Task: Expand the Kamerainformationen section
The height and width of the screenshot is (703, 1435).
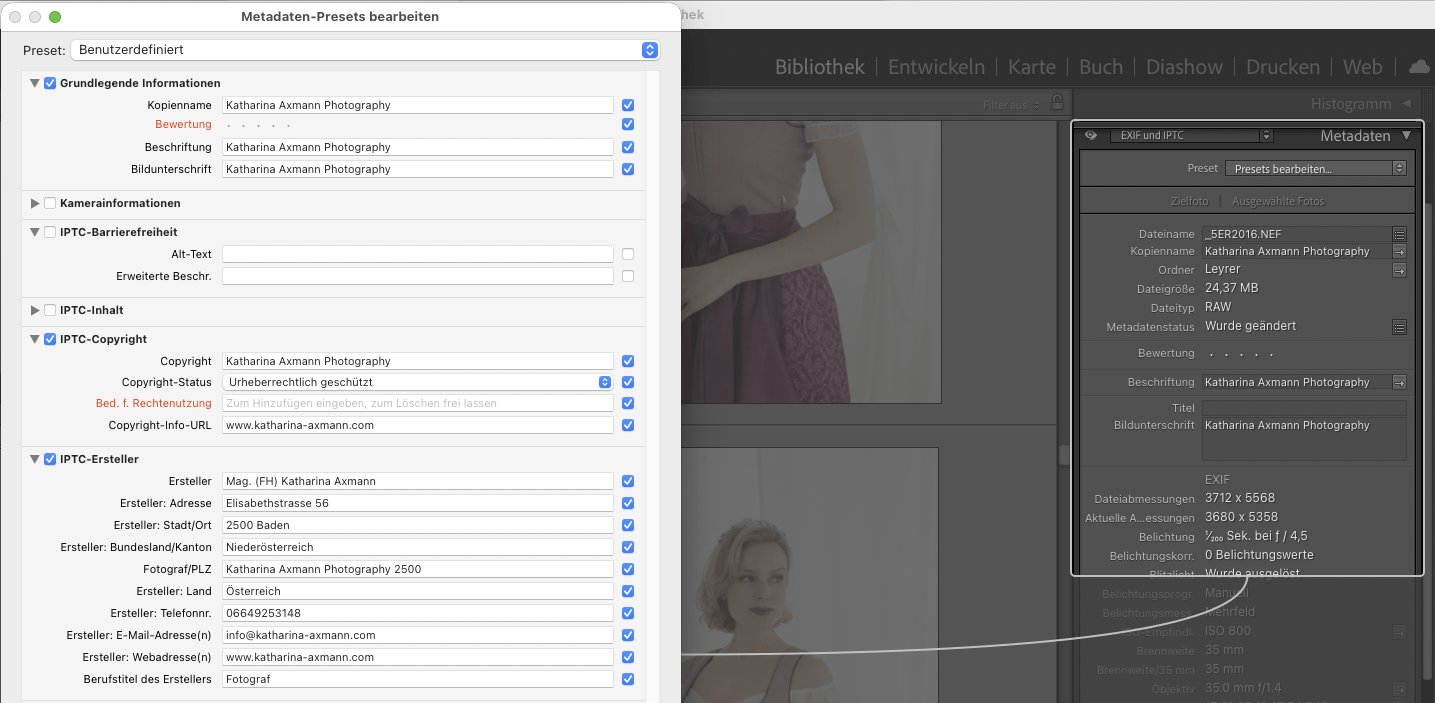Action: [35, 203]
